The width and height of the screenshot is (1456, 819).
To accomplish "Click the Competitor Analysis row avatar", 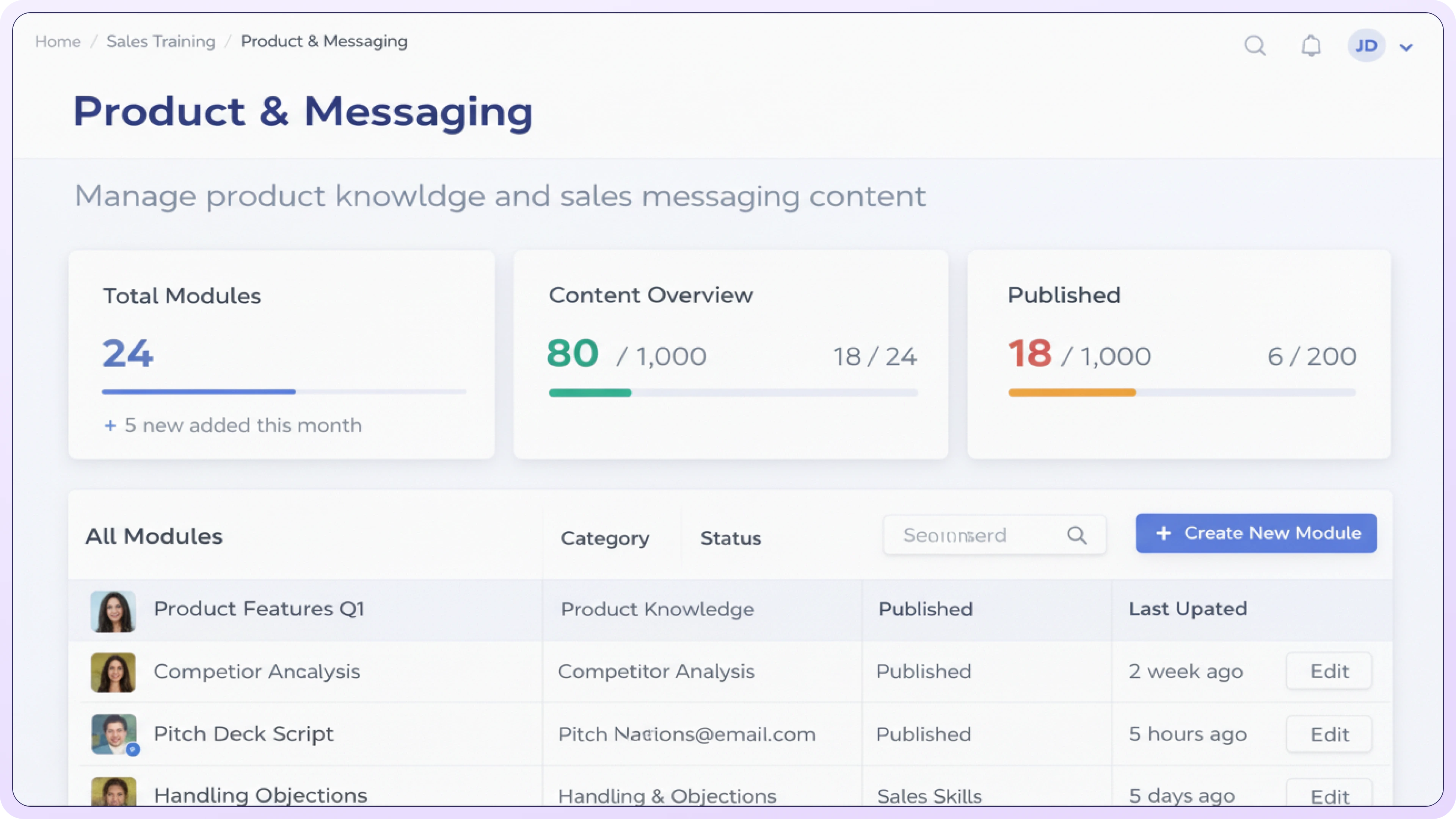I will (113, 672).
